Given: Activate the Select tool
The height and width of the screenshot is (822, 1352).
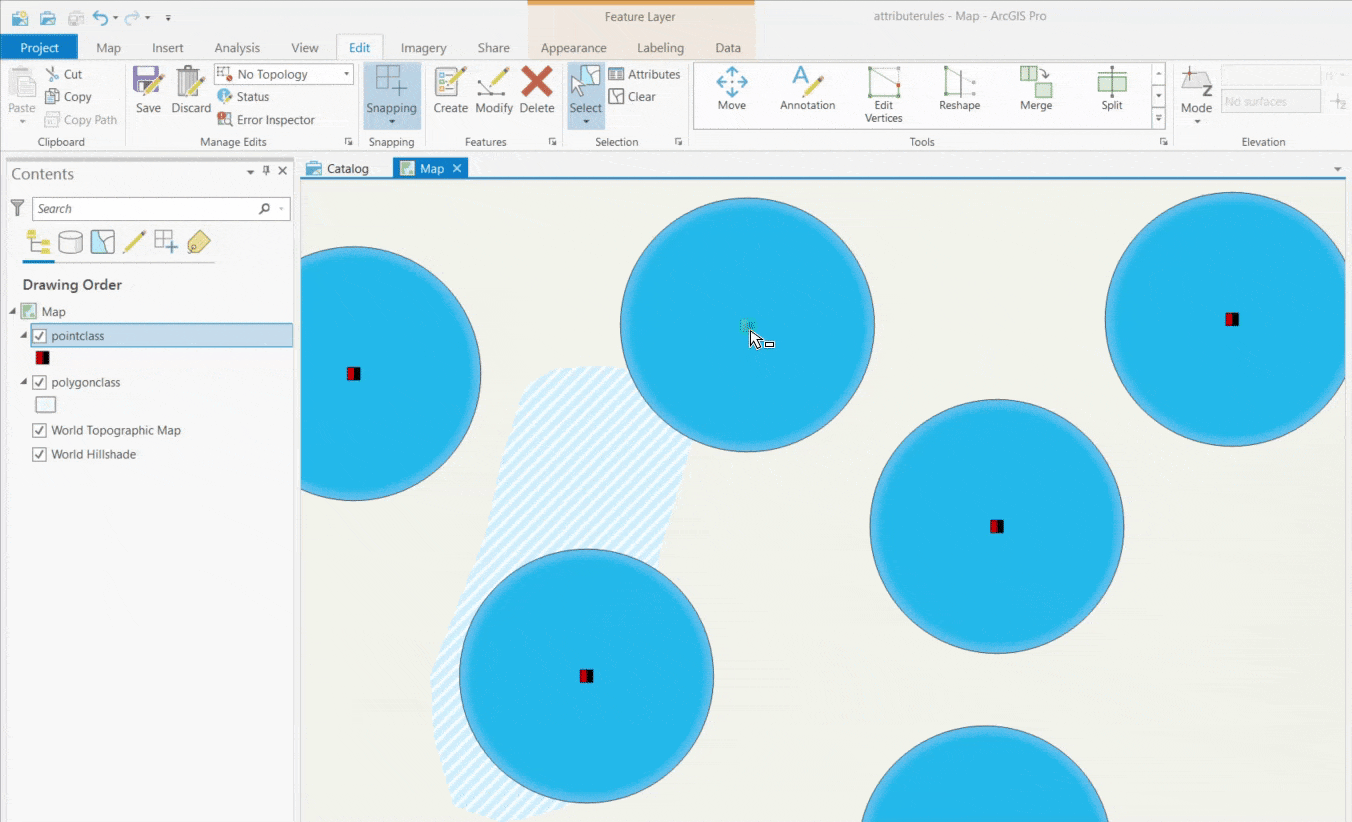Looking at the screenshot, I should pyautogui.click(x=586, y=95).
